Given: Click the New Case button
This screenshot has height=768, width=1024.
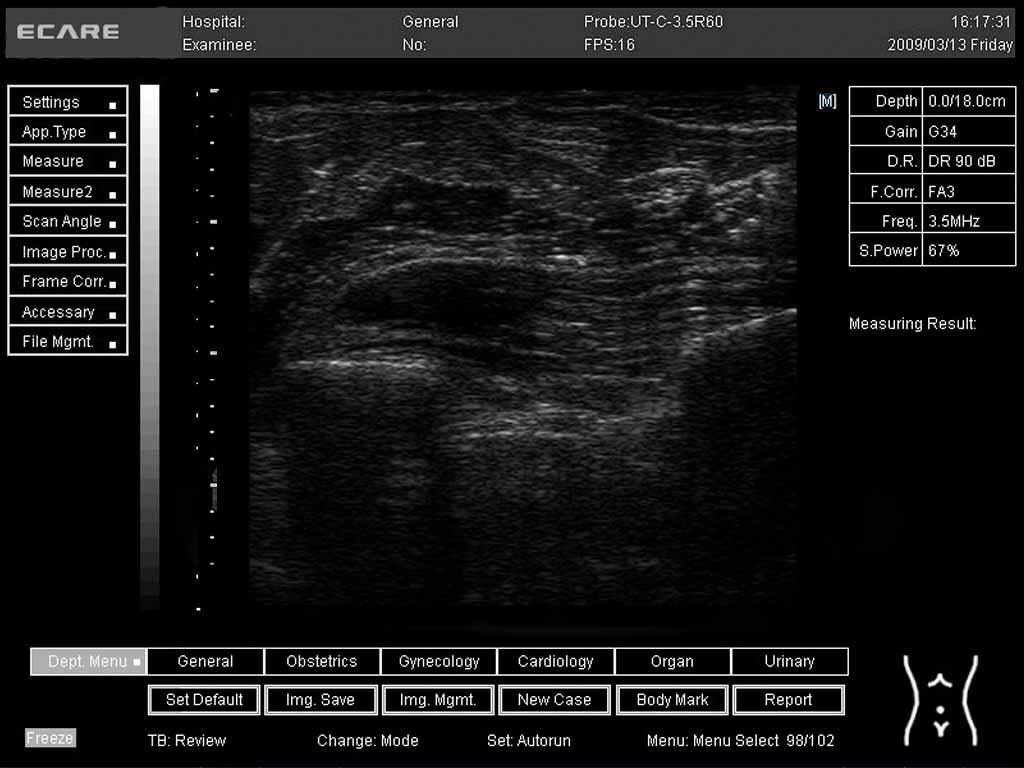Looking at the screenshot, I should pos(554,700).
